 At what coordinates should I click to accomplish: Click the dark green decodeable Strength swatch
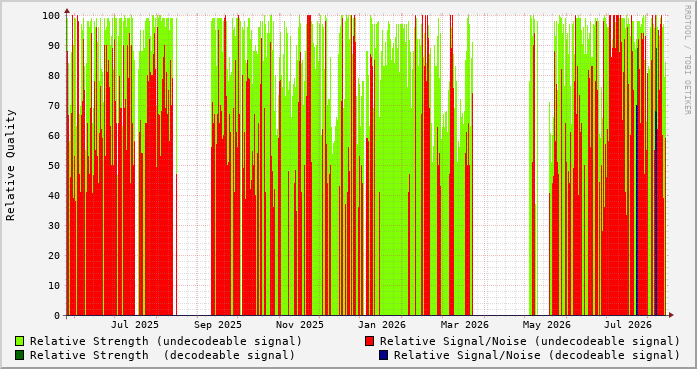[20, 355]
